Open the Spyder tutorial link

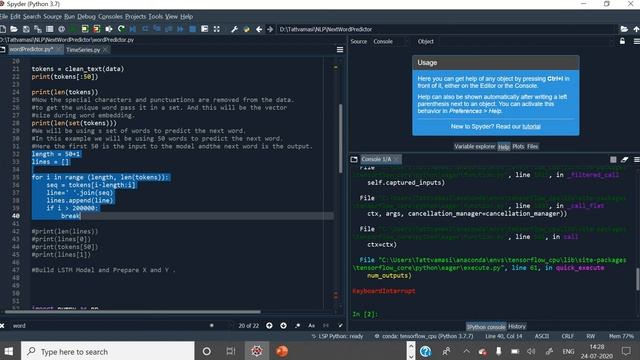point(531,127)
